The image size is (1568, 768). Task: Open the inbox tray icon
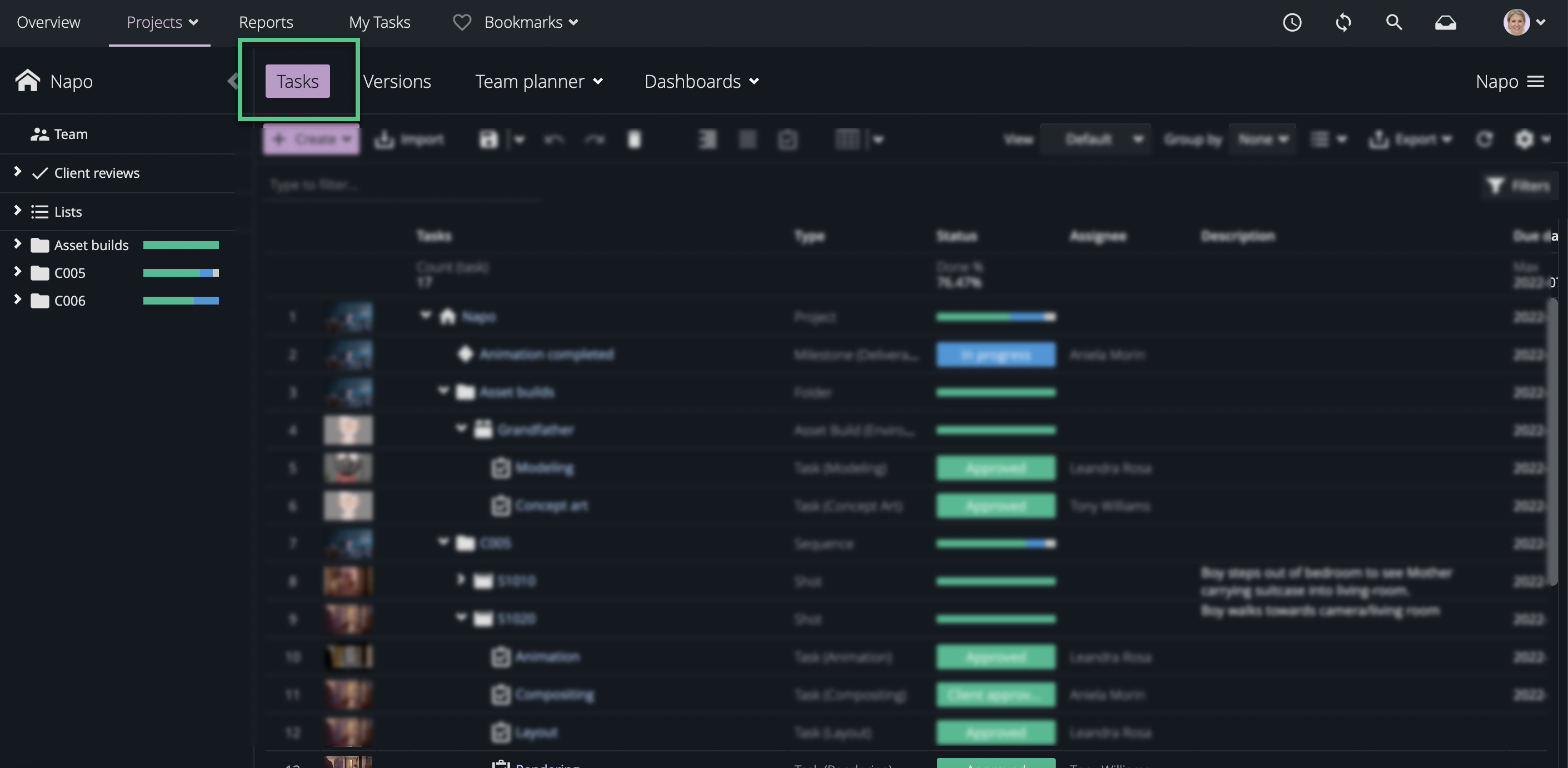pos(1445,23)
